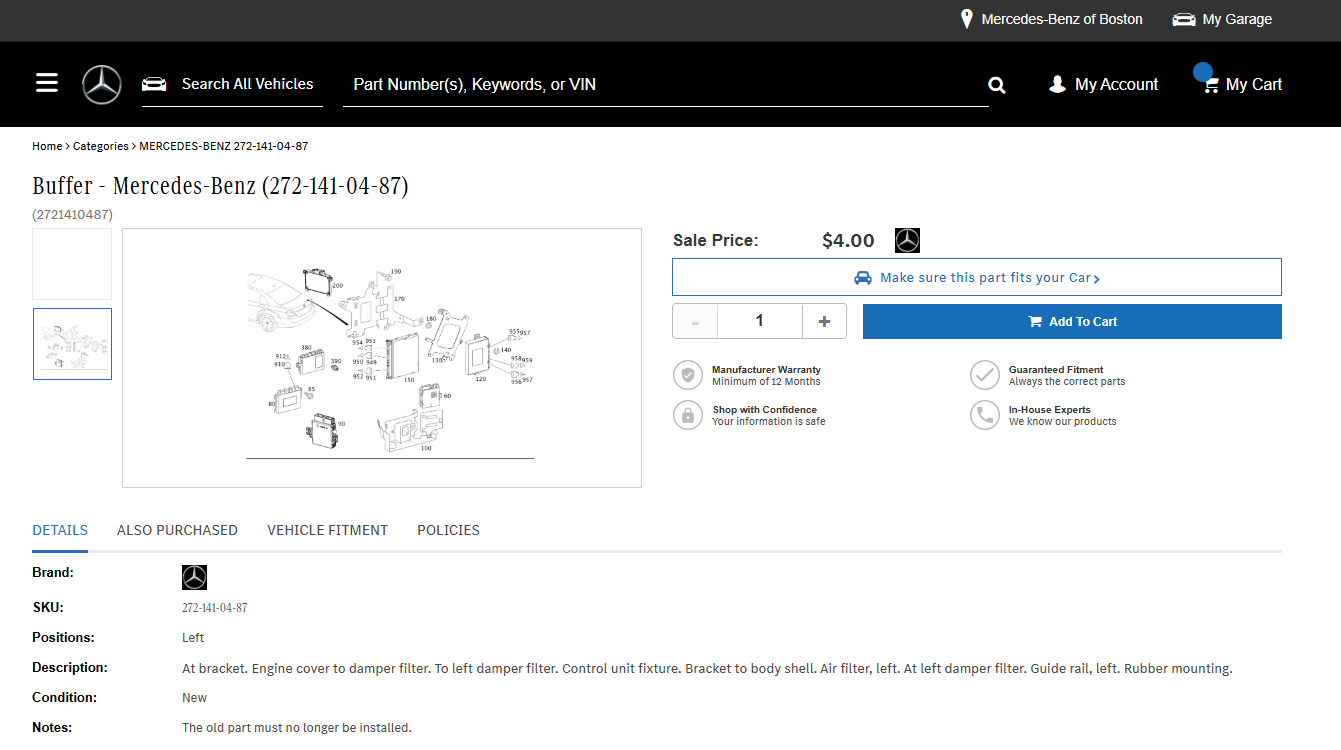
Task: Select the Policies tab
Action: pyautogui.click(x=448, y=530)
